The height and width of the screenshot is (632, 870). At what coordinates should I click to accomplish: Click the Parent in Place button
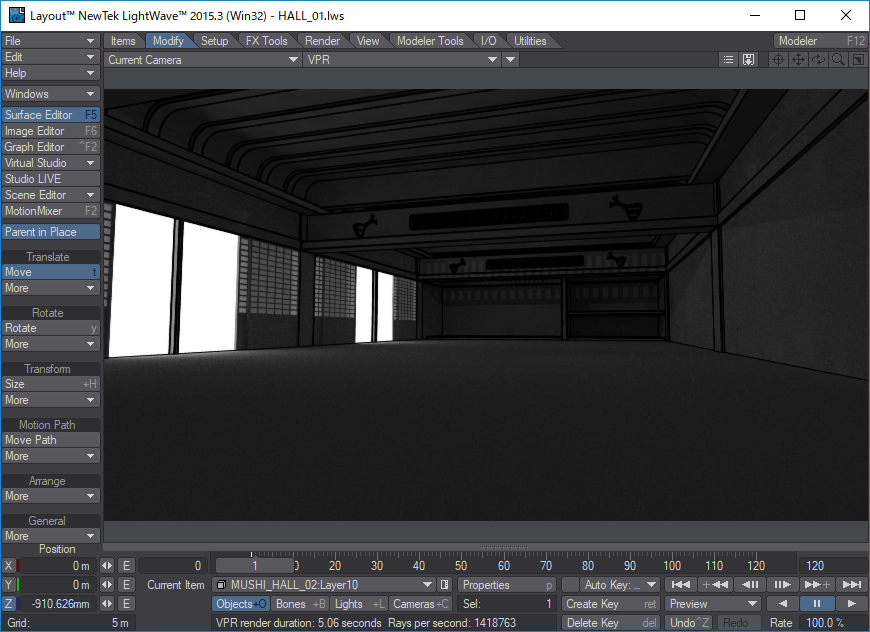[x=50, y=231]
